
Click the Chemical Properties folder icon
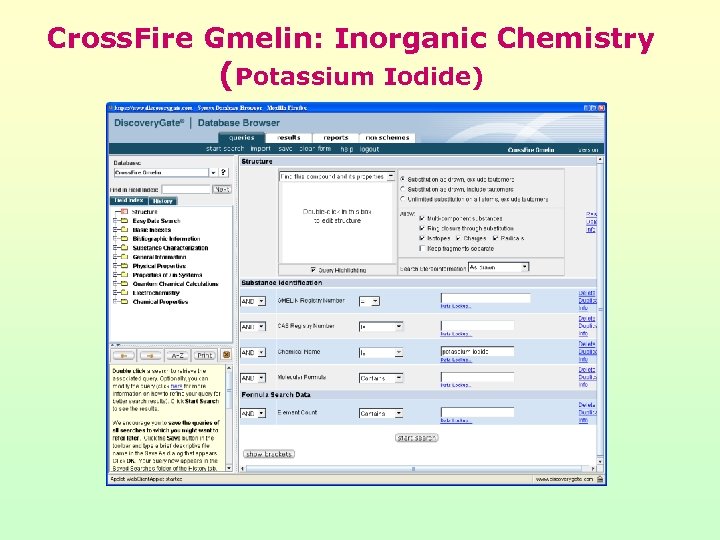click(x=124, y=302)
